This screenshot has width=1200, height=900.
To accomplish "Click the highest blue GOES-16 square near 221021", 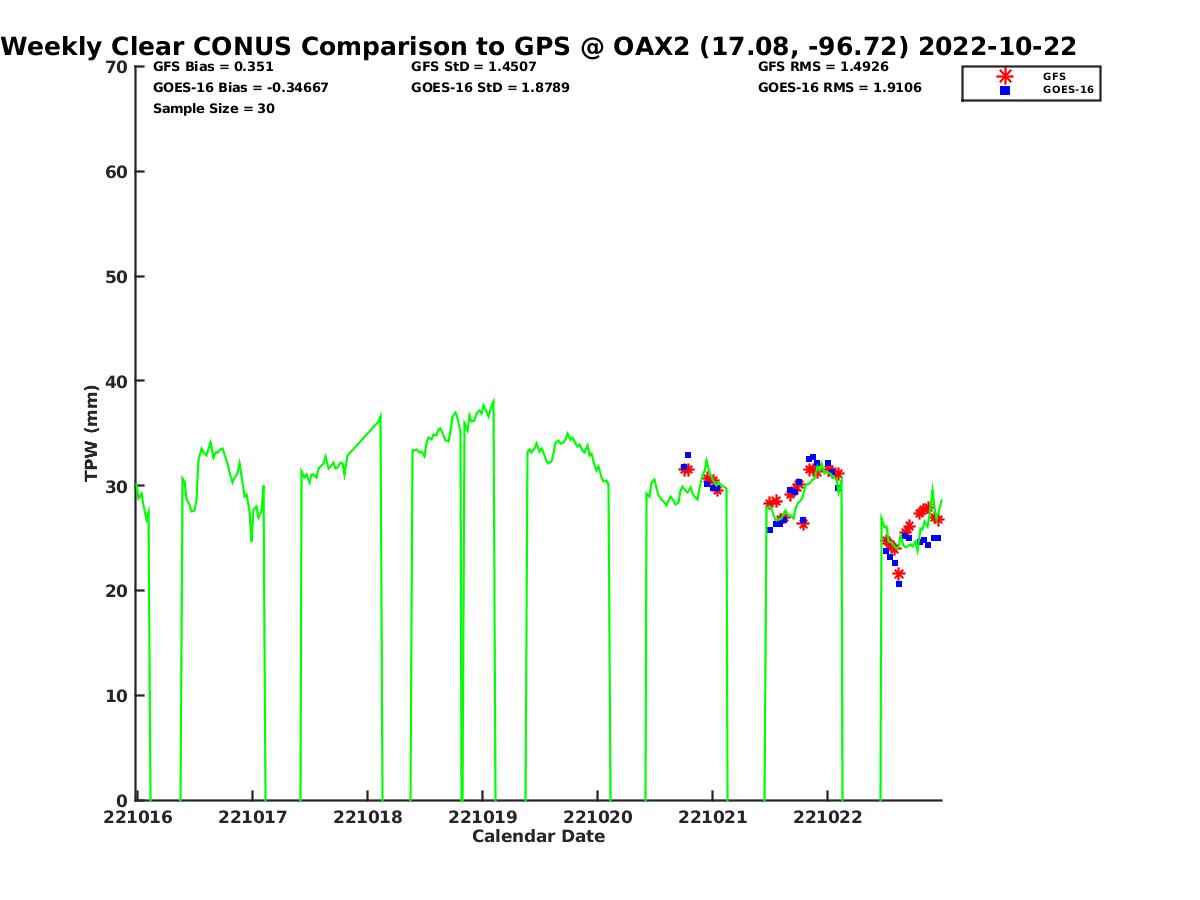I will pyautogui.click(x=688, y=455).
